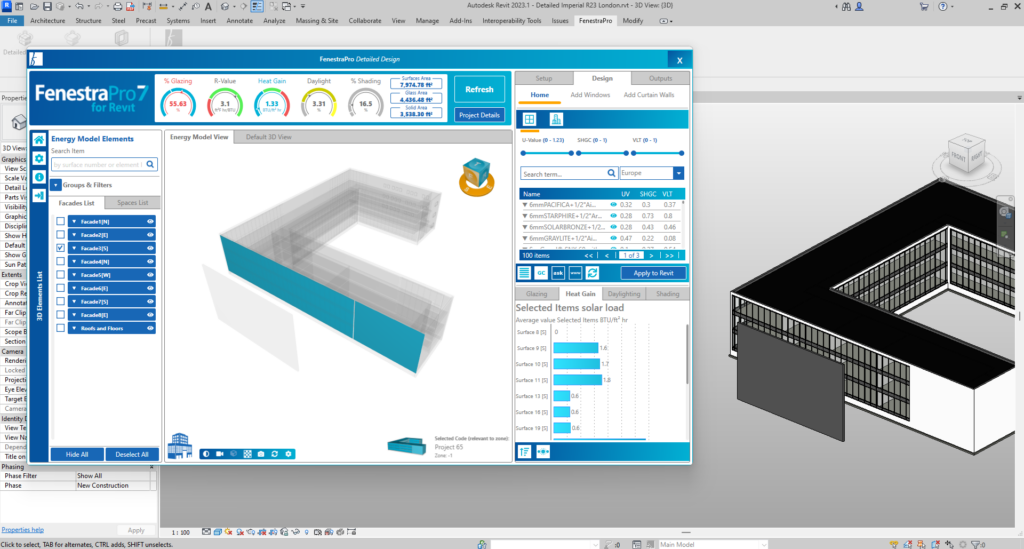Click the GC icon below glazing table
This screenshot has width=1024, height=549.
point(541,273)
